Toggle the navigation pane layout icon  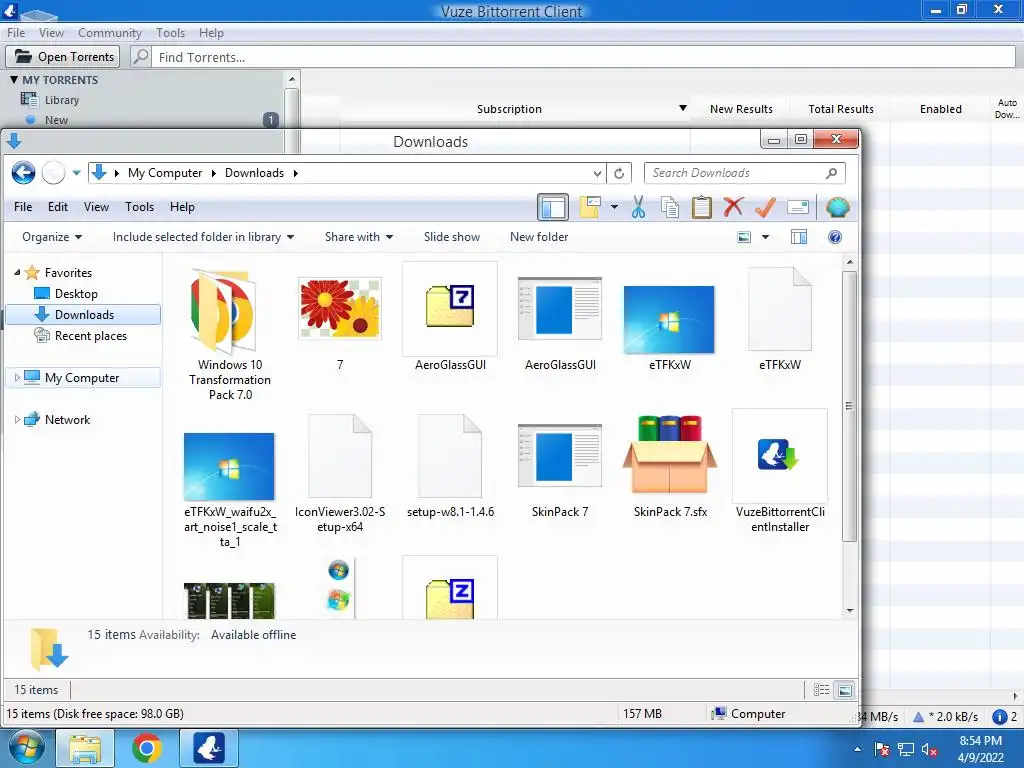point(553,208)
